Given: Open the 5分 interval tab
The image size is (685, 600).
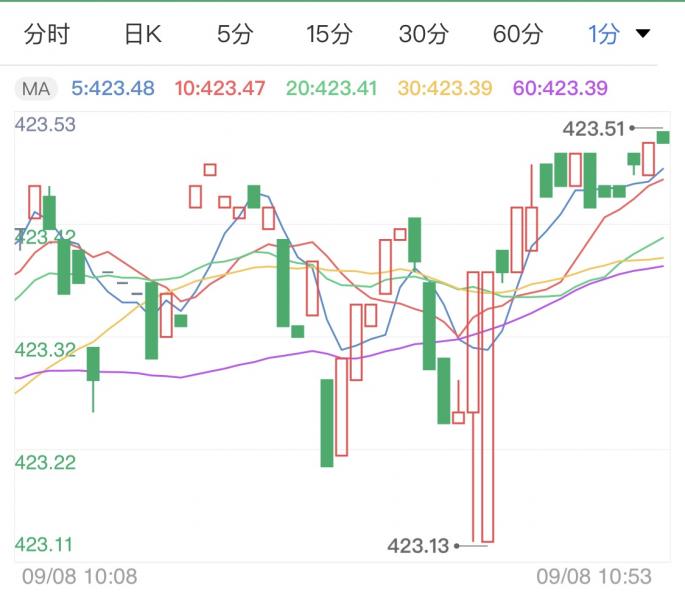Looking at the screenshot, I should click(x=235, y=35).
